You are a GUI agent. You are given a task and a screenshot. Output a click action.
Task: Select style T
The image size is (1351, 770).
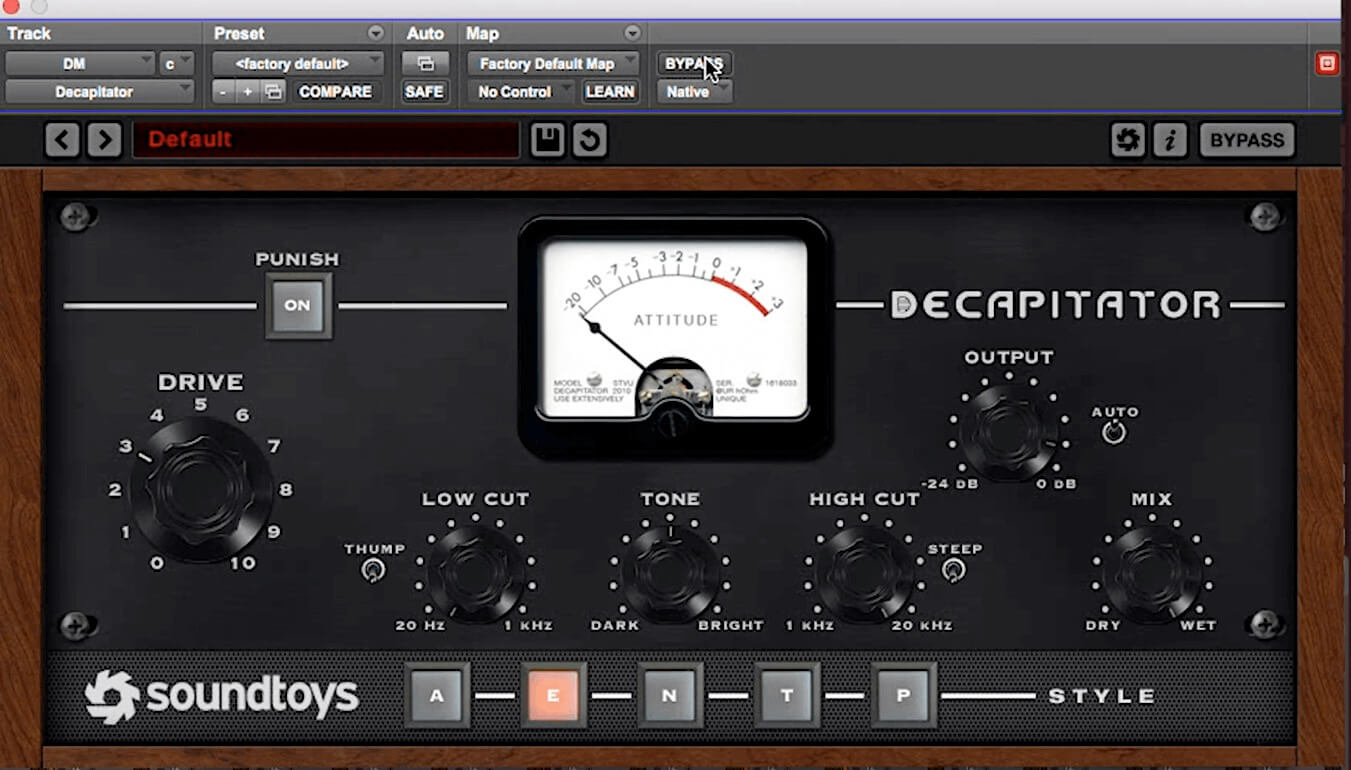pos(787,695)
